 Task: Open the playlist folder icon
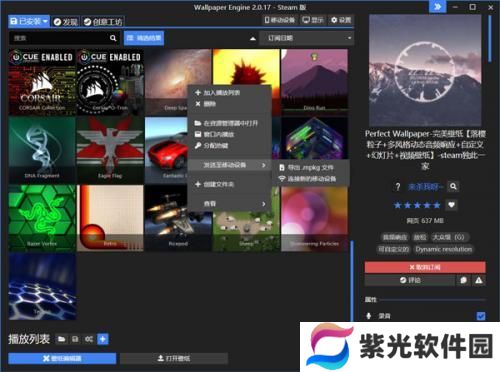pyautogui.click(x=62, y=339)
